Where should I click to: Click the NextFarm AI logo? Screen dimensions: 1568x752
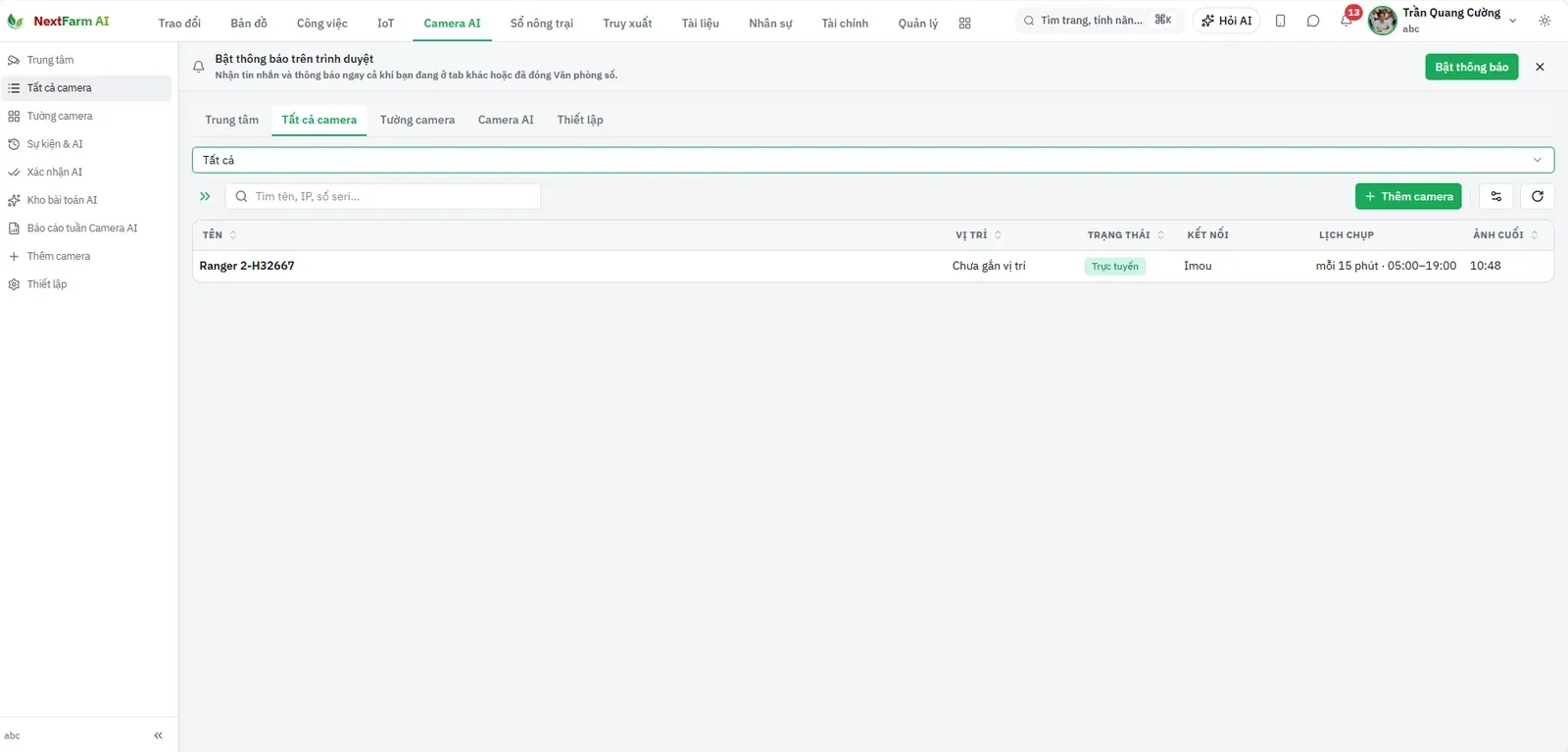tap(59, 21)
